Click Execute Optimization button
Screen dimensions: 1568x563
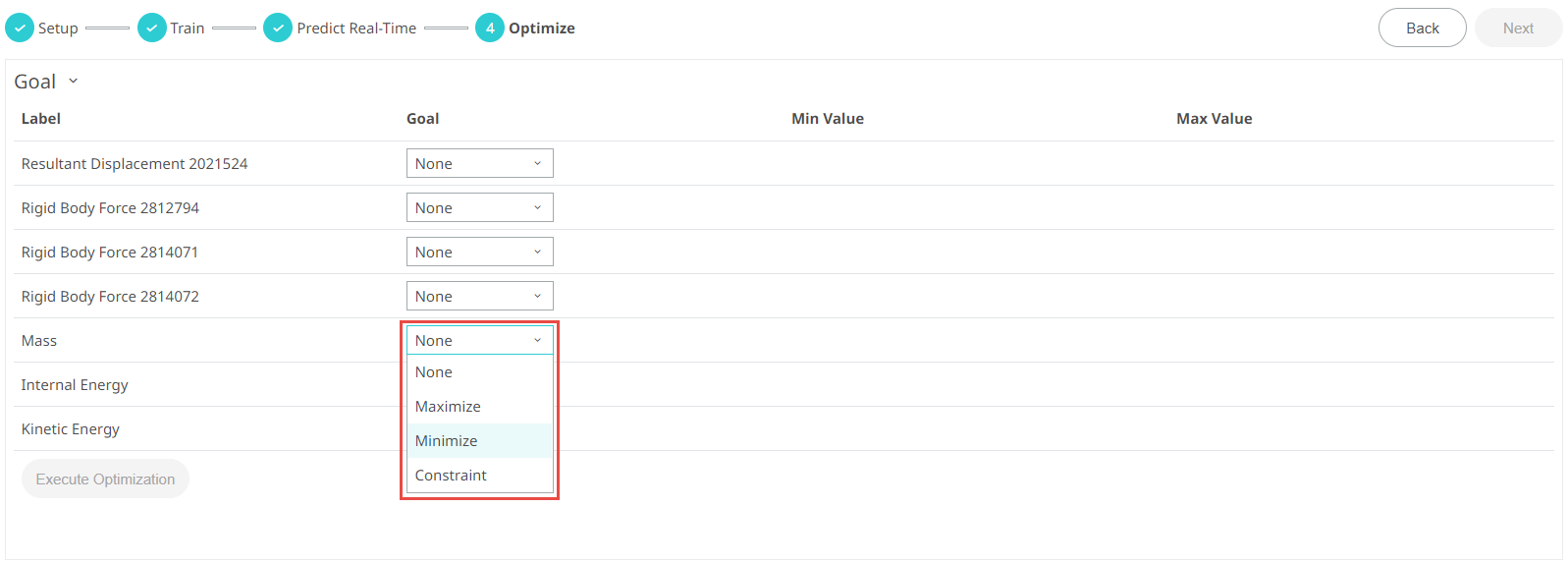[x=105, y=479]
